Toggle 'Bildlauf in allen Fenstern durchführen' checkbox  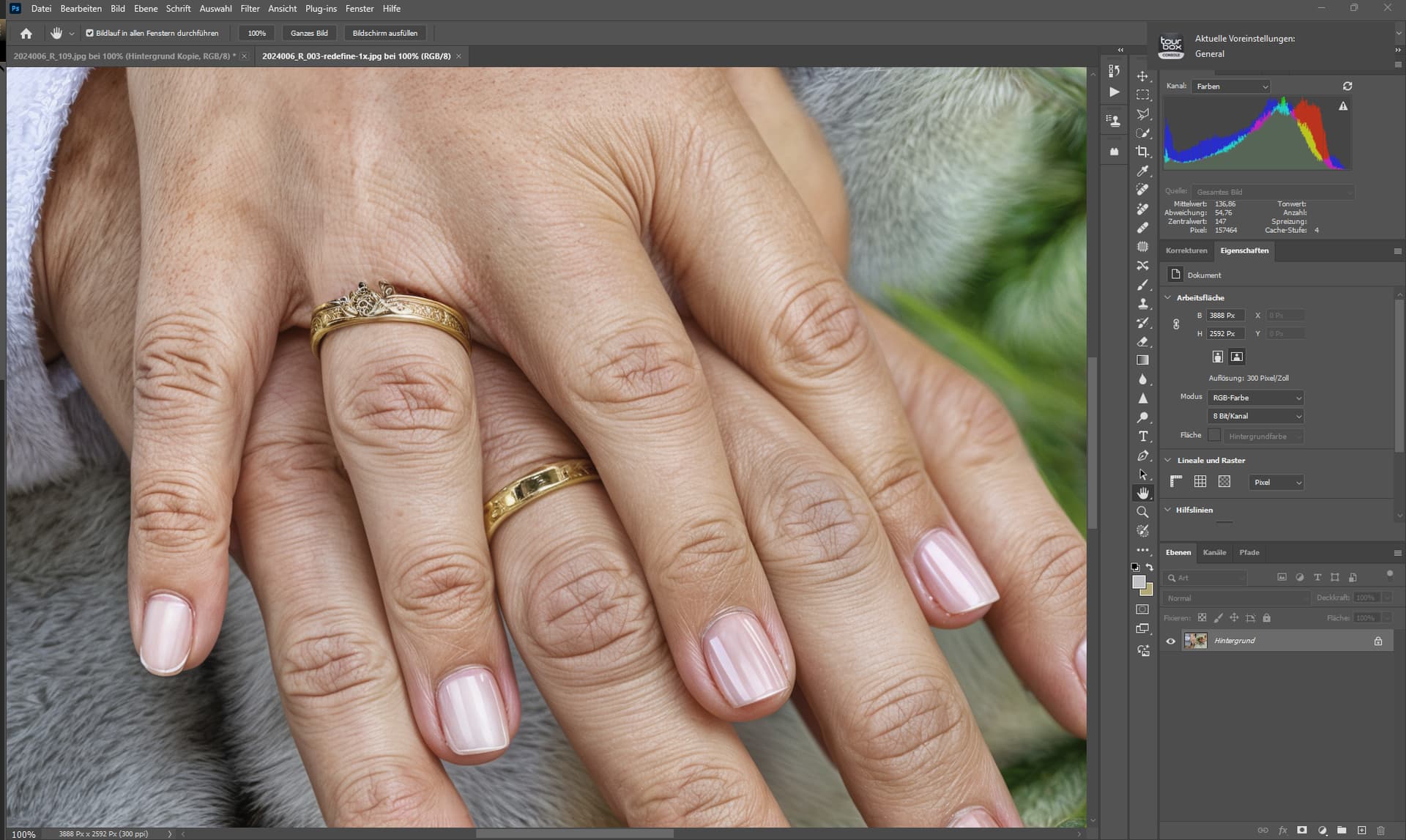tap(90, 33)
